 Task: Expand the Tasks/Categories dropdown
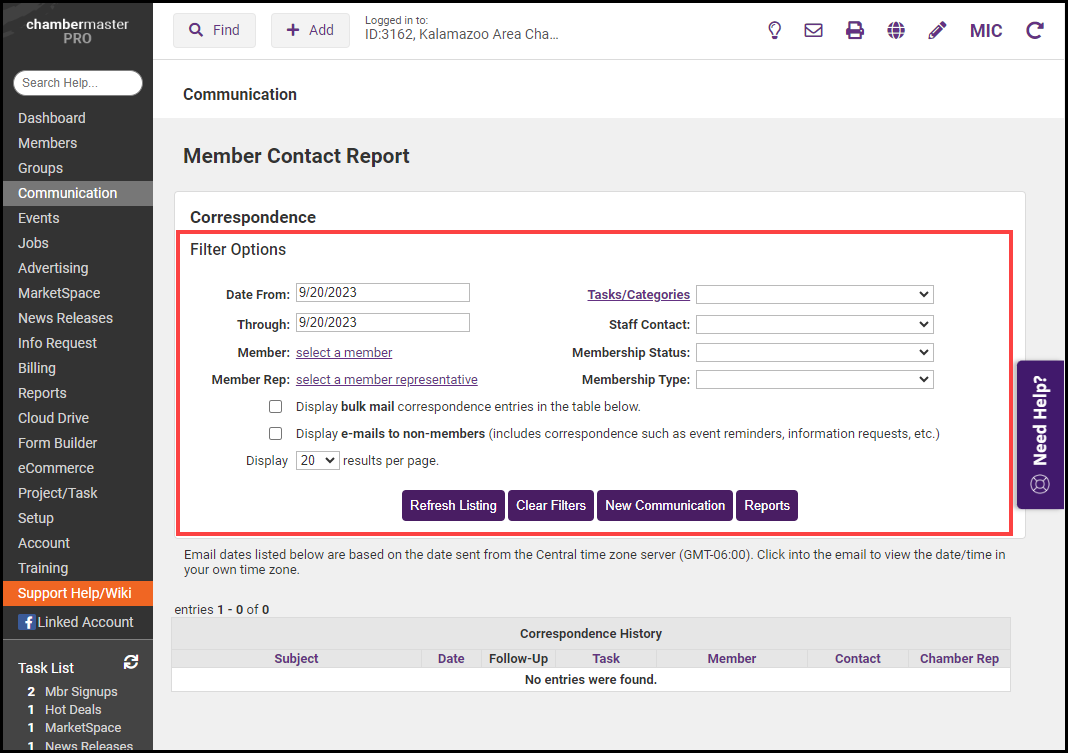click(x=814, y=295)
